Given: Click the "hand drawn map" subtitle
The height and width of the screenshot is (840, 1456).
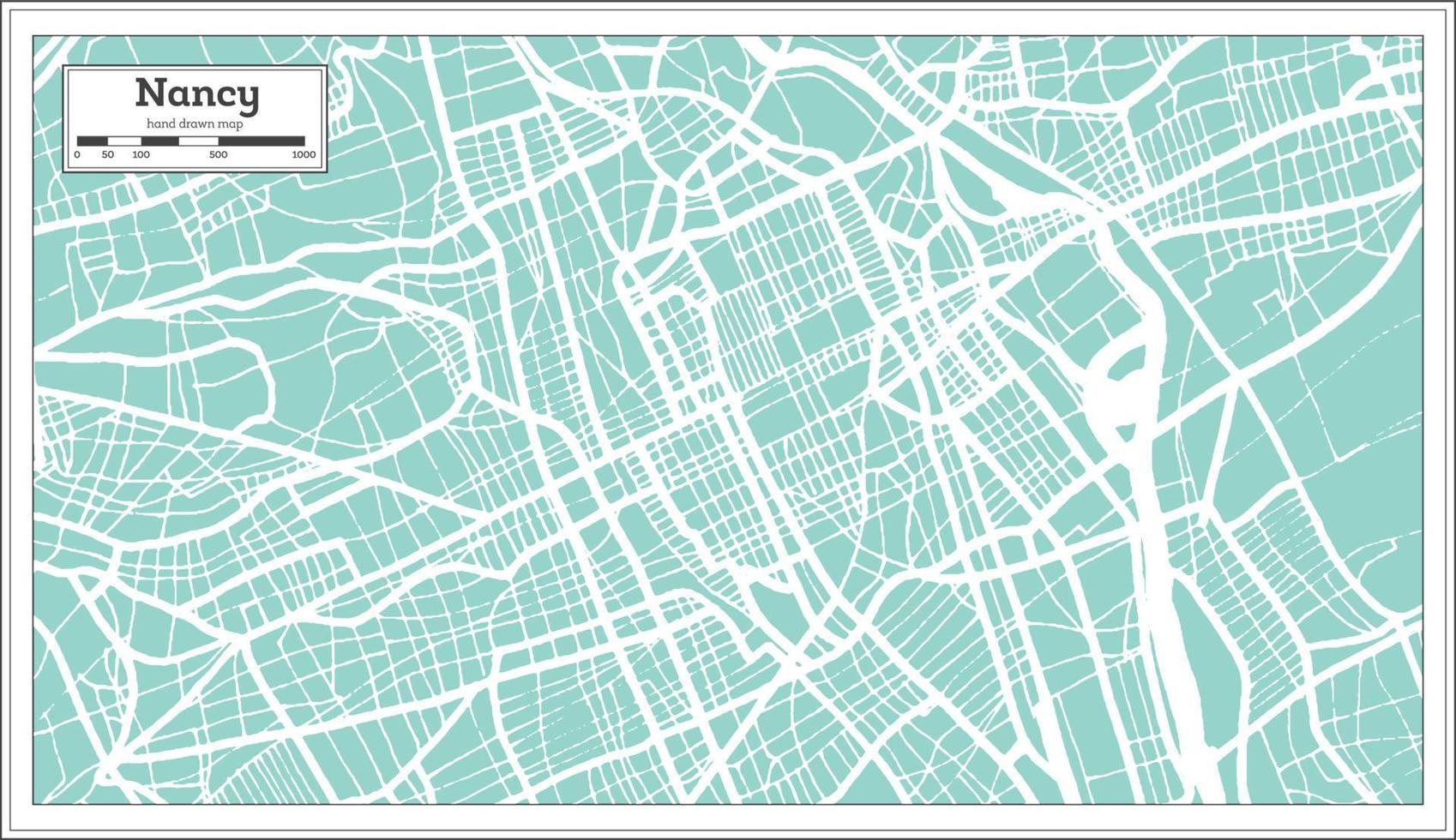Looking at the screenshot, I should click(195, 124).
